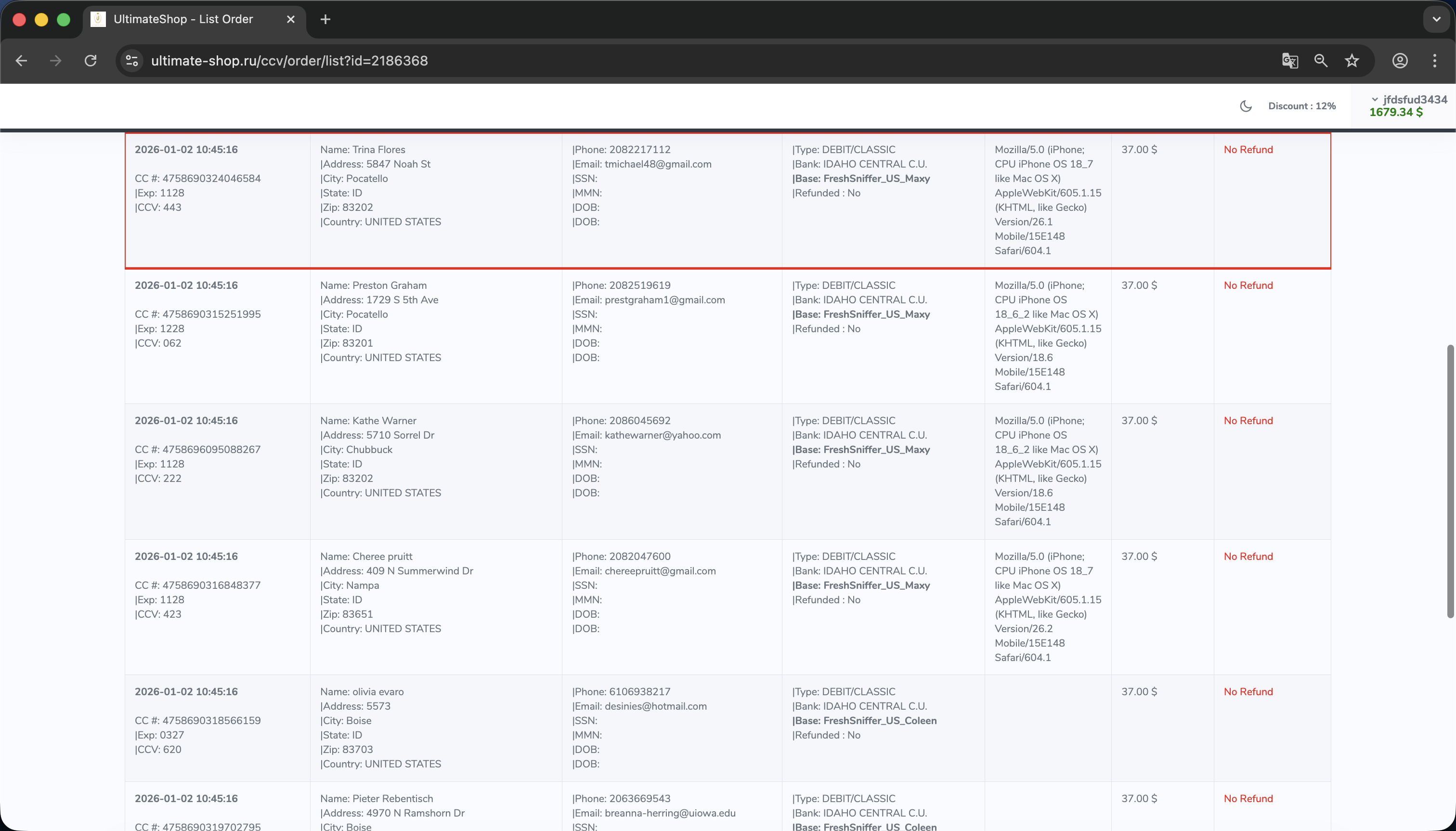1456x831 pixels.
Task: Open site information icon in address bar
Action: pos(132,61)
